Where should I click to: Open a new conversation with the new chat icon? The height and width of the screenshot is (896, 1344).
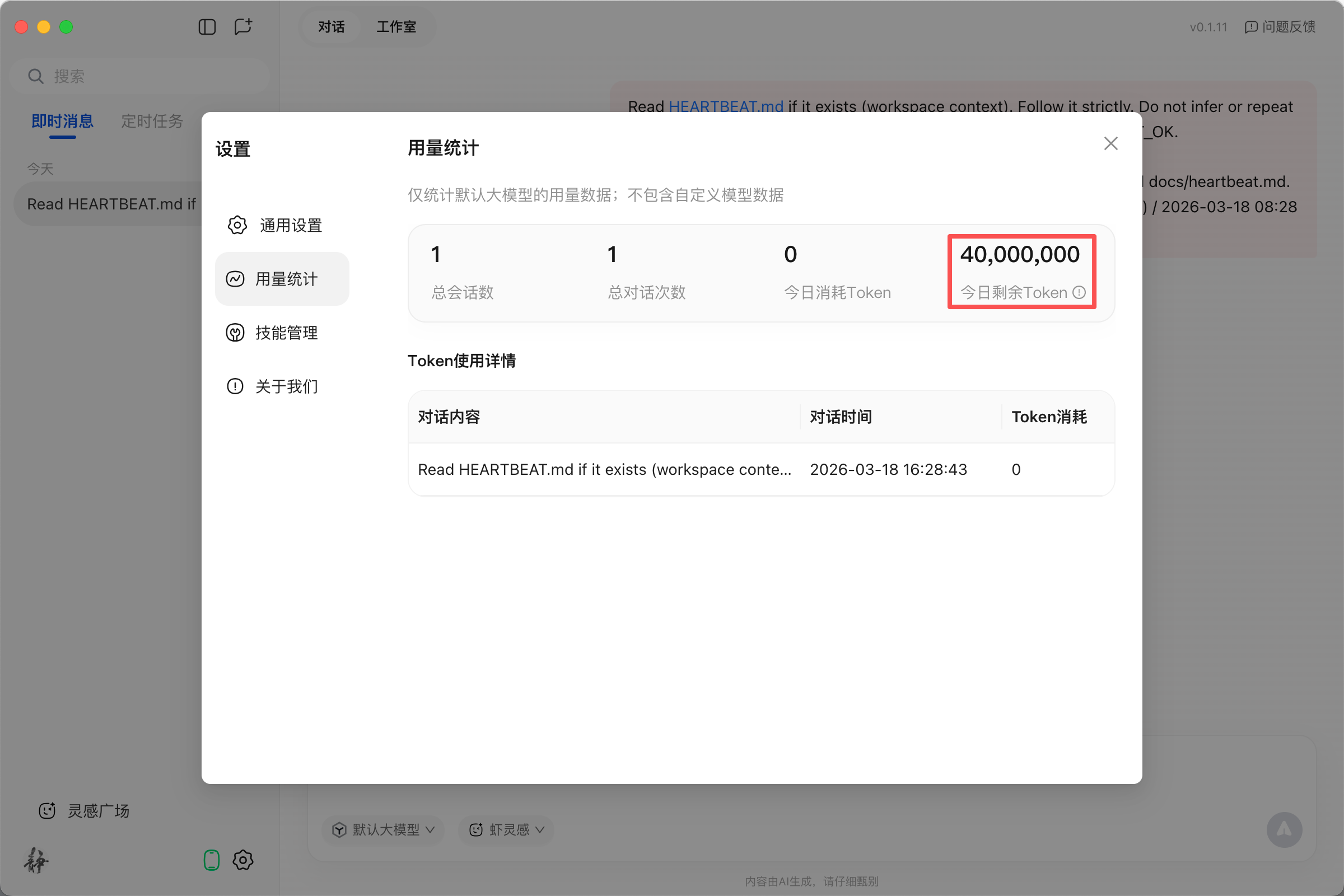[243, 27]
